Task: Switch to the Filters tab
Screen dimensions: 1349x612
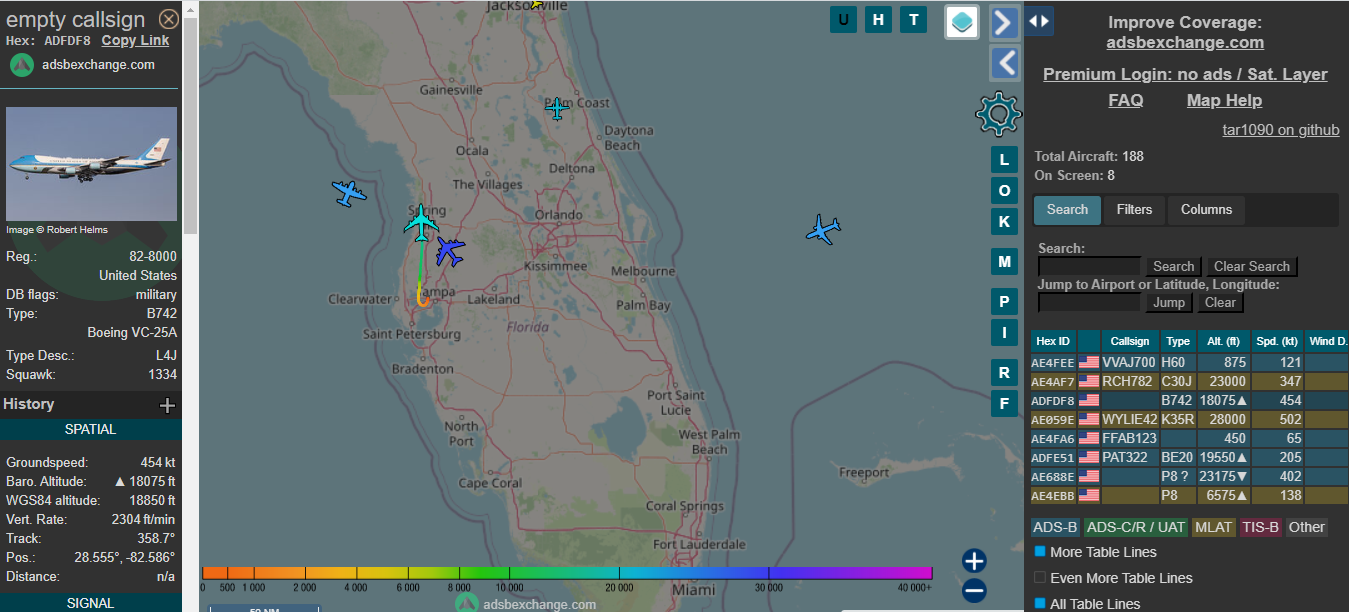Action: [1134, 210]
